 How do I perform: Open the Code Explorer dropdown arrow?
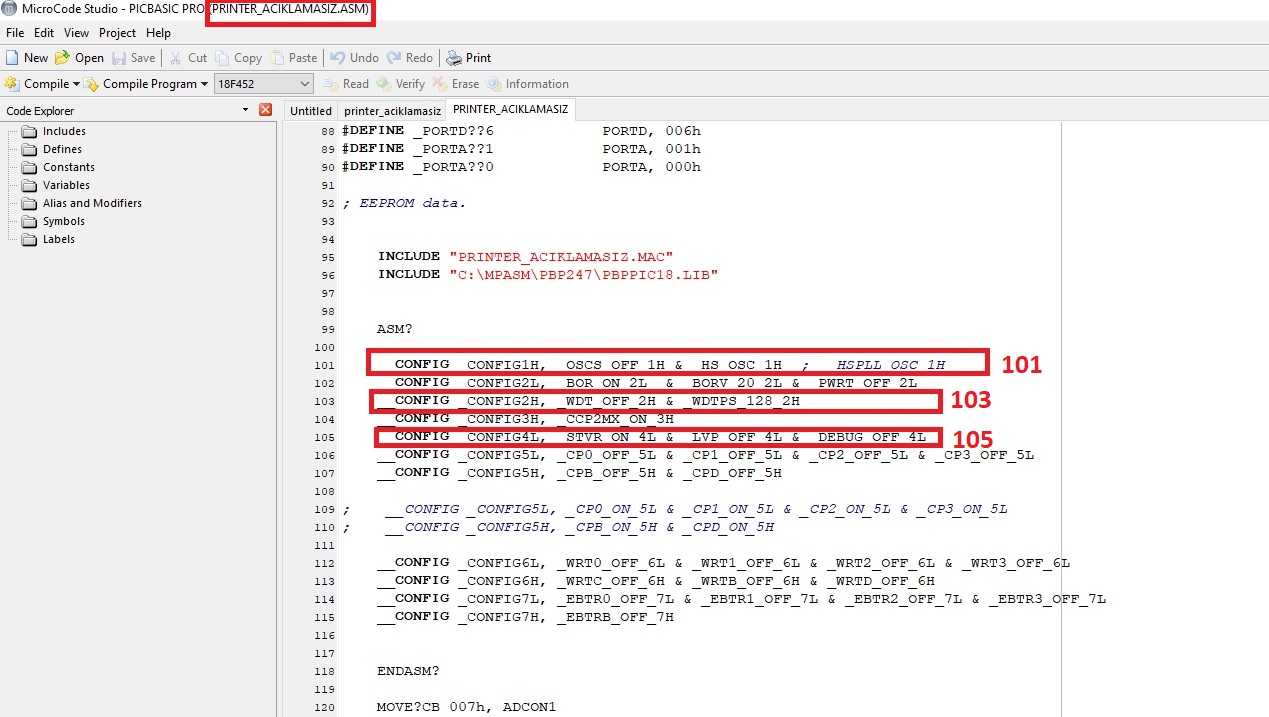pyautogui.click(x=246, y=110)
